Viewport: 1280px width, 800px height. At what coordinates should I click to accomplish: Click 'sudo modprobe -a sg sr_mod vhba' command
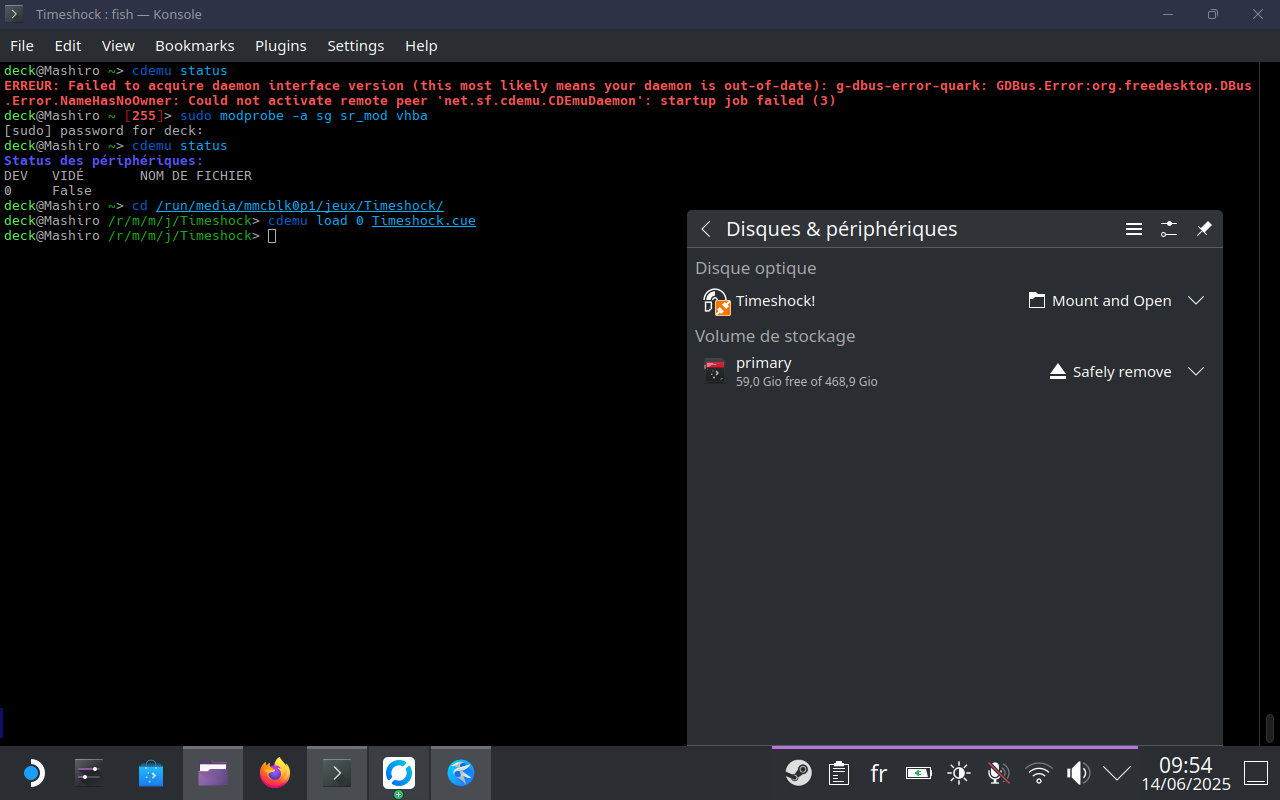[x=304, y=116]
